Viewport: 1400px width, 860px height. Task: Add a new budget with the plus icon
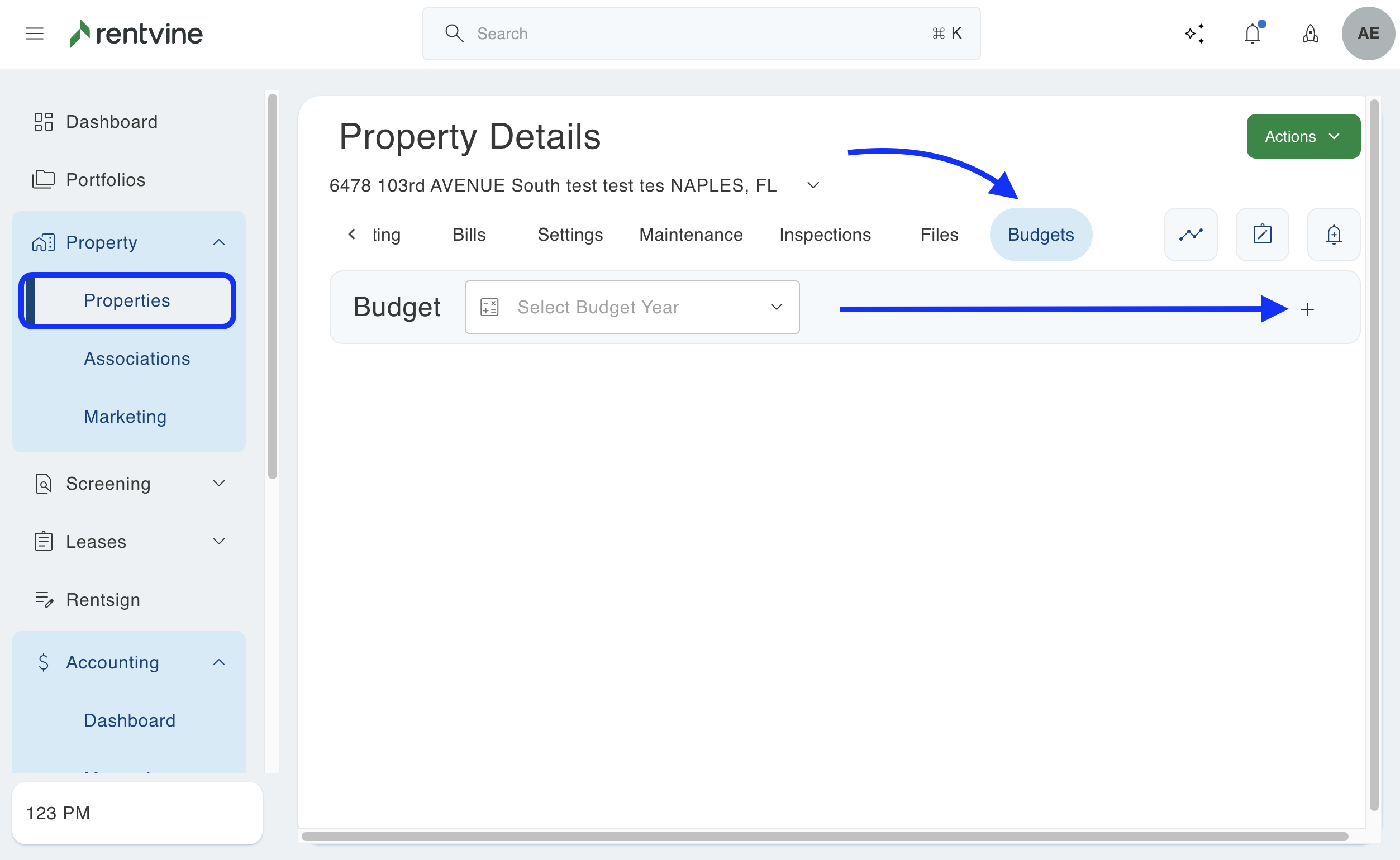[1307, 309]
